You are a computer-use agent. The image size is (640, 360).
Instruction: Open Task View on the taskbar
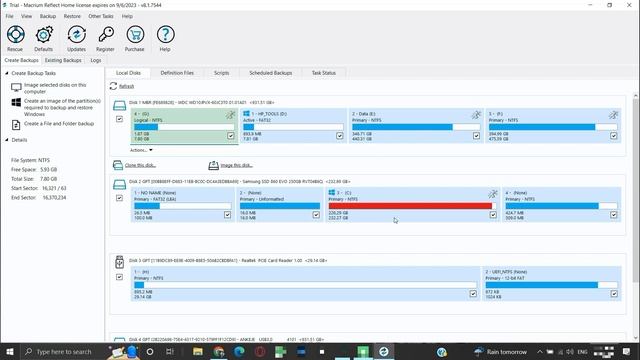tap(170, 351)
